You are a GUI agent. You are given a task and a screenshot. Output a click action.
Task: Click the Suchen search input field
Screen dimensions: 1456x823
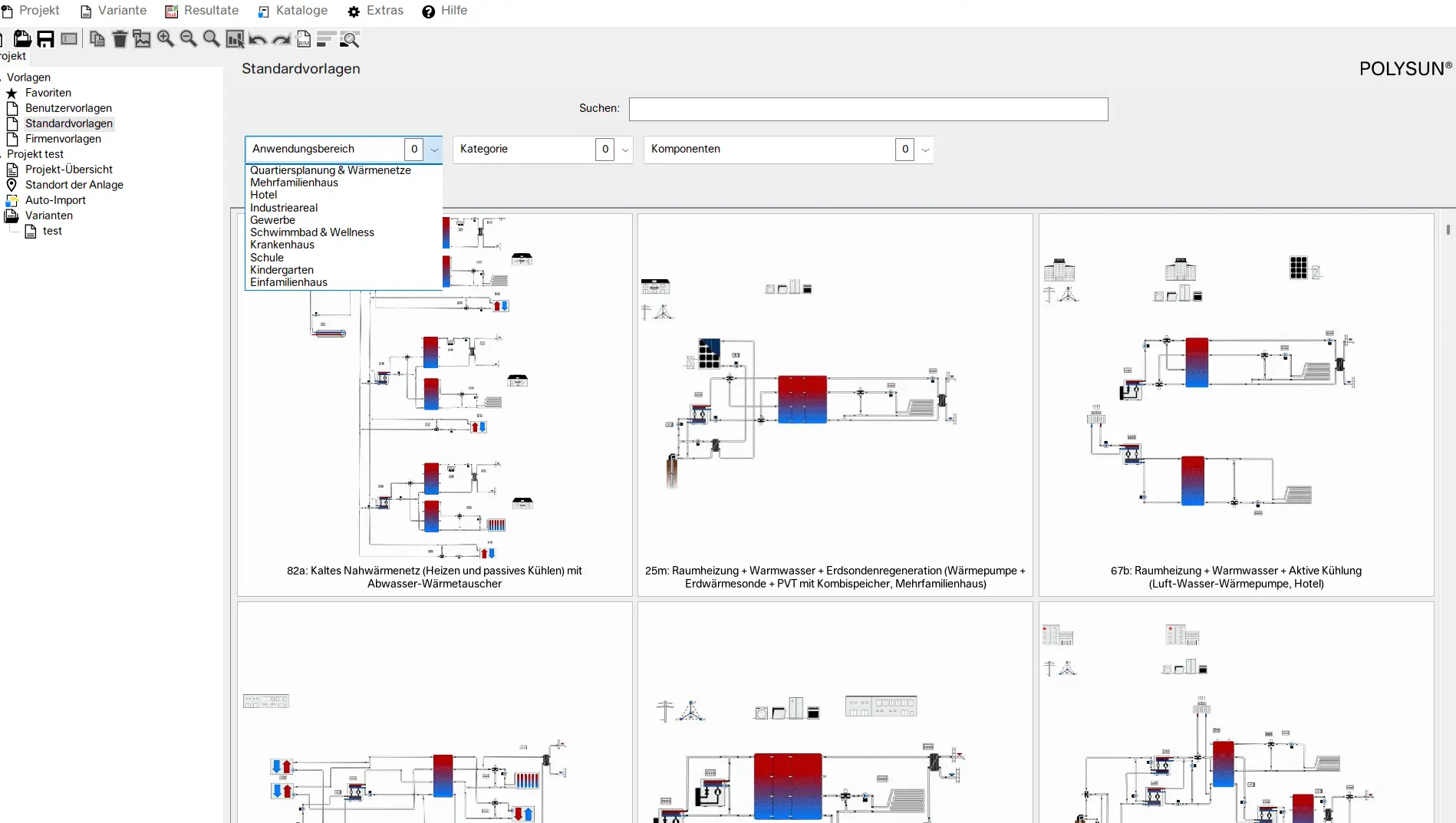click(x=868, y=109)
